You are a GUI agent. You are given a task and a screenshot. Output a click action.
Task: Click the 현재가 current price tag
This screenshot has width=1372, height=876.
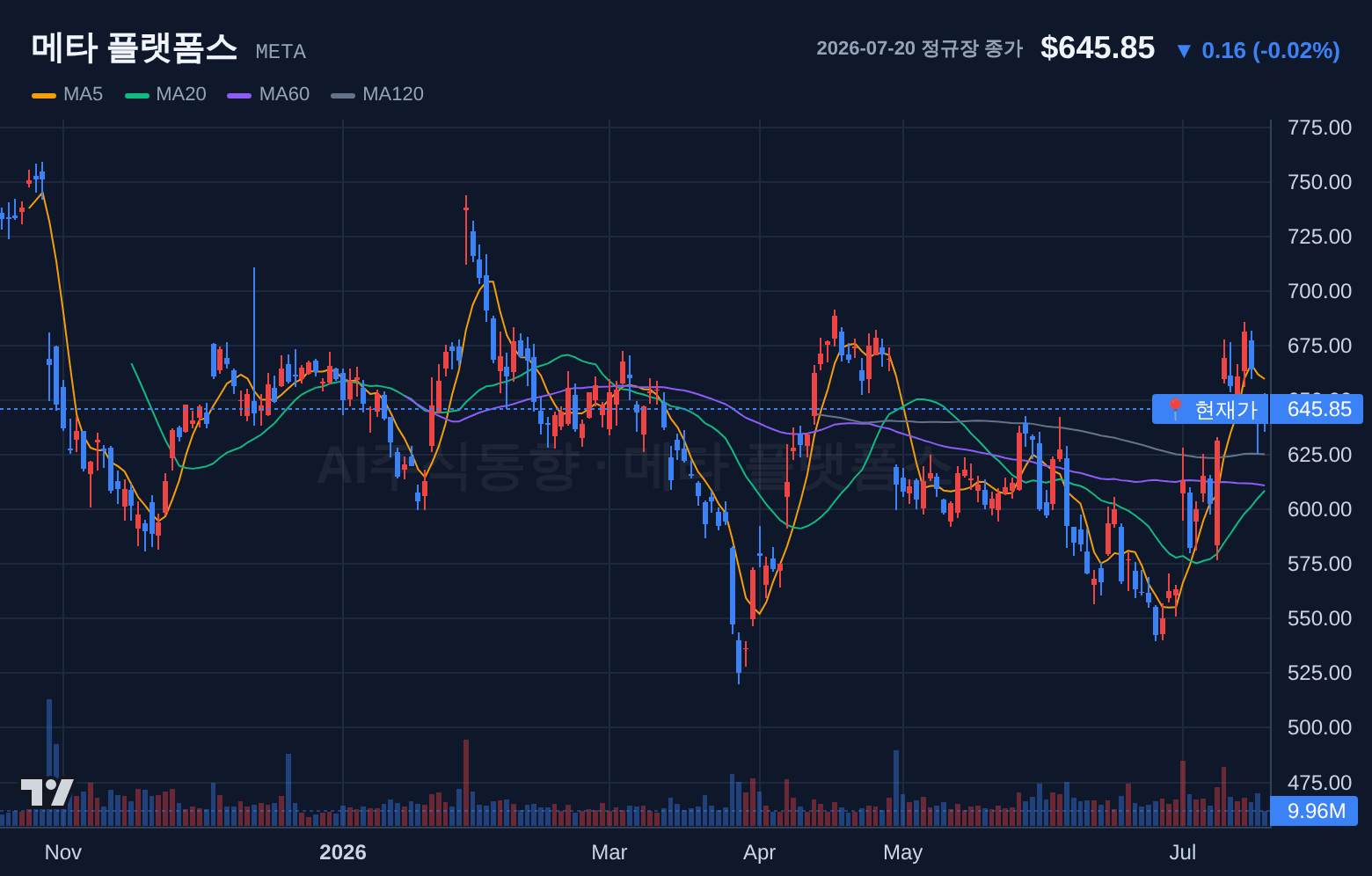[1211, 409]
